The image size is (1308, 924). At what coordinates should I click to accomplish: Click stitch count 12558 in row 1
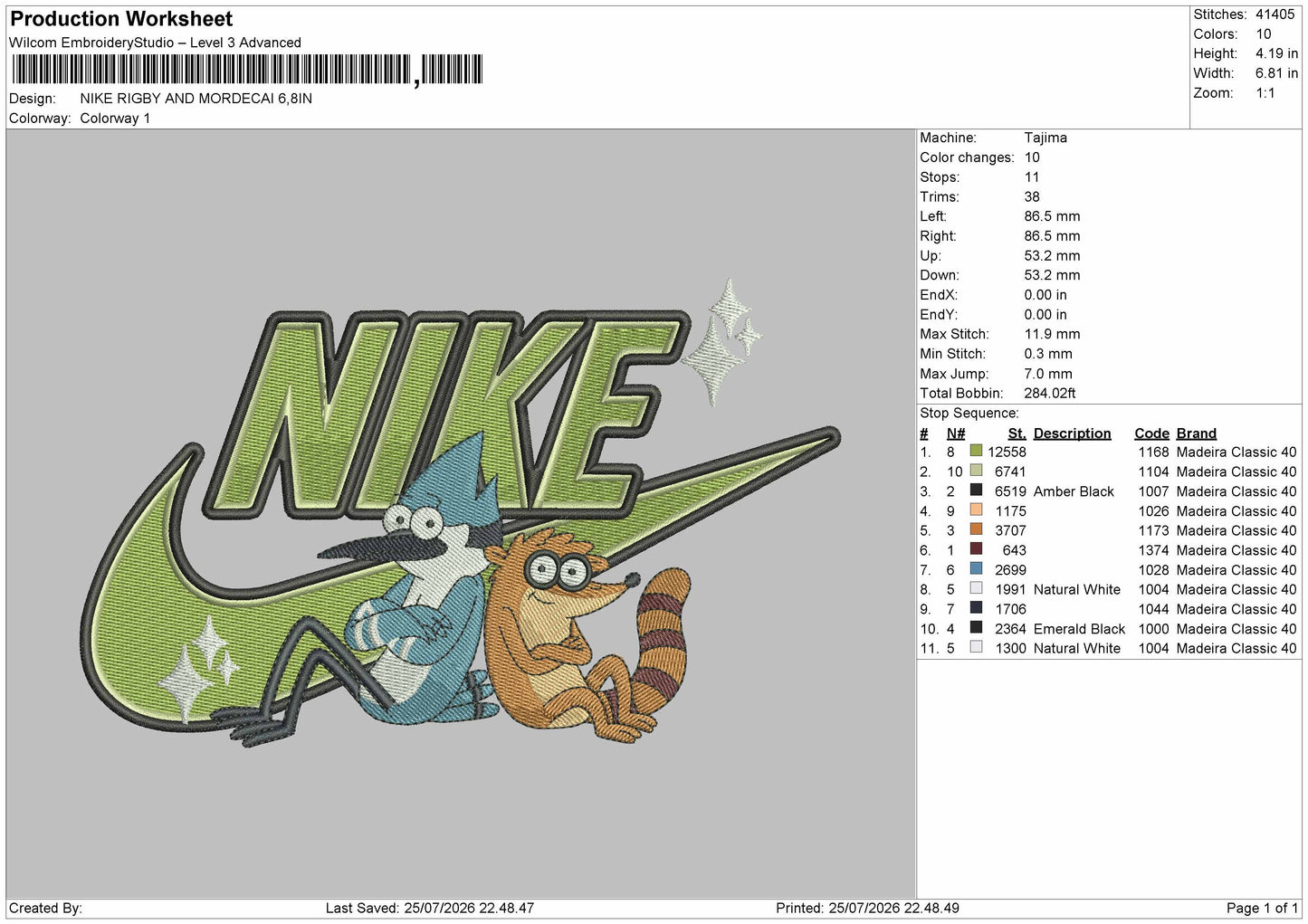click(1007, 452)
